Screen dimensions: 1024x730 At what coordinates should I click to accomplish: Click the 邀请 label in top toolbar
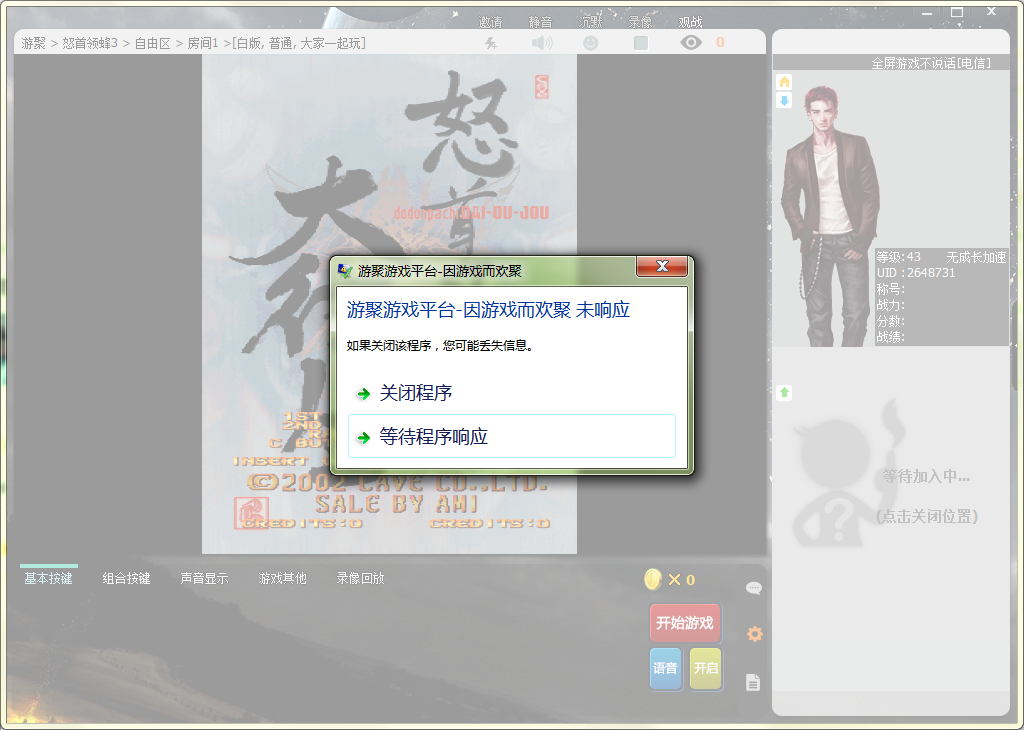(x=490, y=22)
